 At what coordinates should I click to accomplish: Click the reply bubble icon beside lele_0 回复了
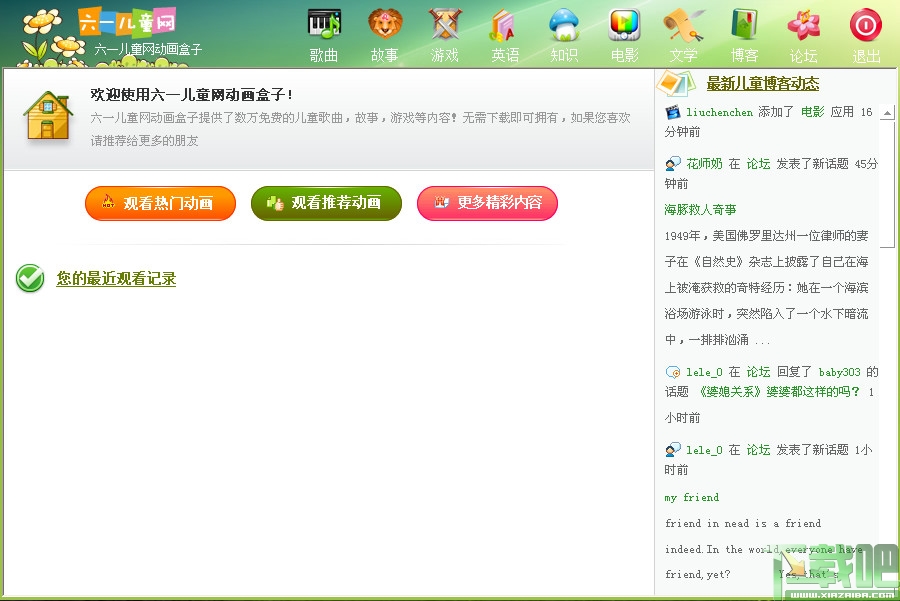tap(673, 372)
